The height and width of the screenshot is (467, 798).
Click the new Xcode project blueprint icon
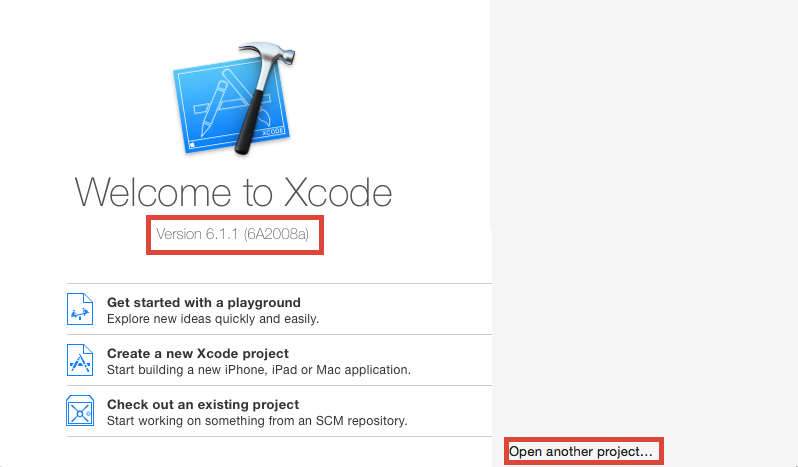(80, 361)
